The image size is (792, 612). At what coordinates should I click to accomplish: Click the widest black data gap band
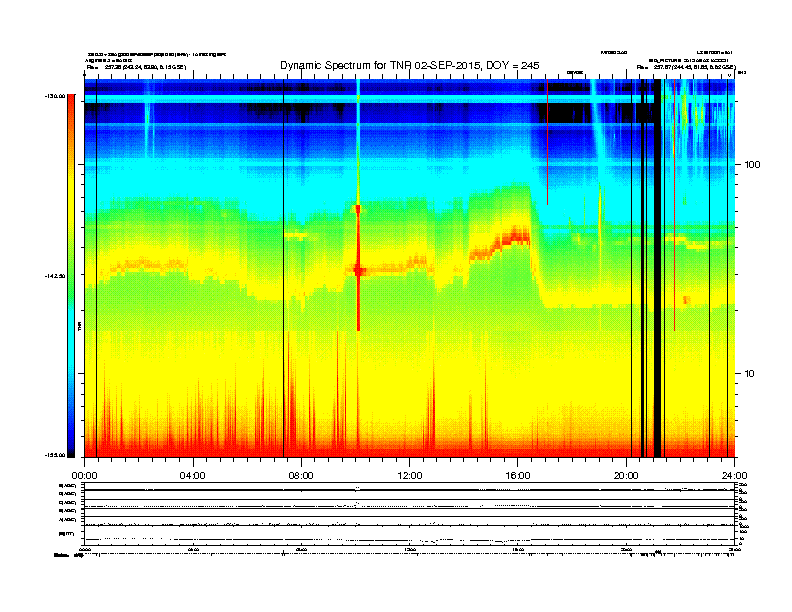coord(657,268)
